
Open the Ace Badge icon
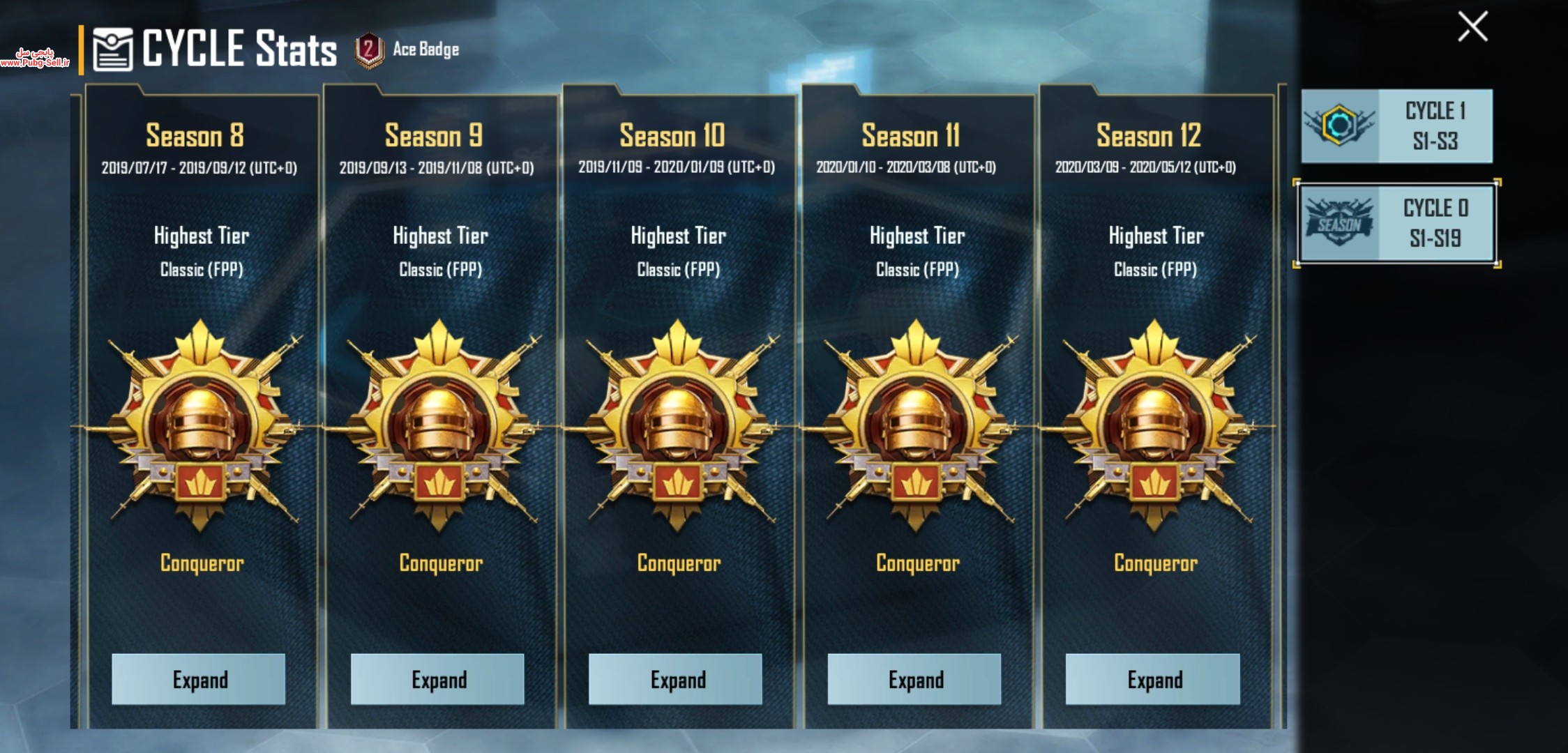click(369, 50)
